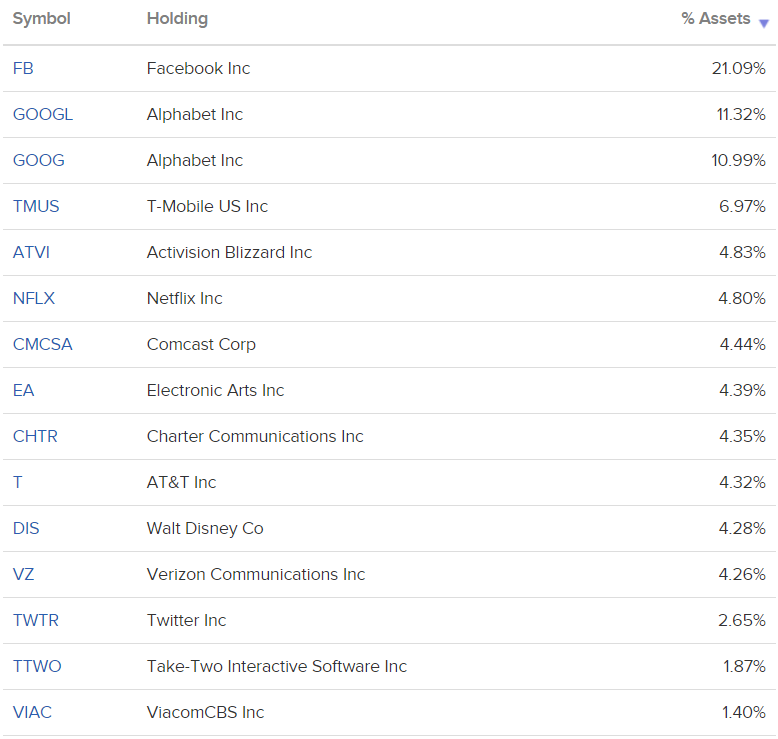Viewport: 778px width, 739px height.
Task: Click the 4.39% value for Electronic Arts
Action: (742, 390)
